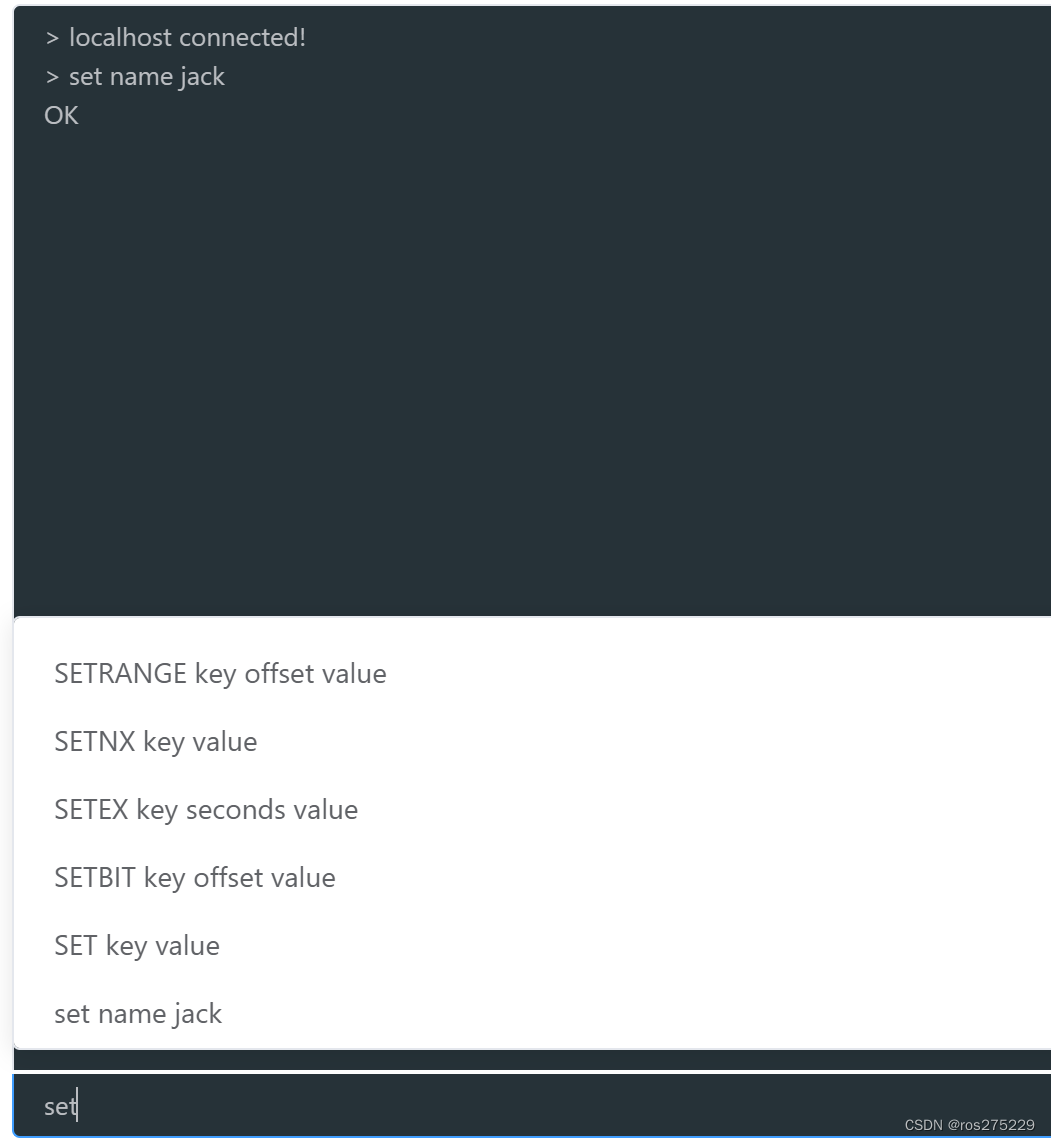Choose the SET key value completion
The image size is (1051, 1141).
pyautogui.click(x=137, y=946)
